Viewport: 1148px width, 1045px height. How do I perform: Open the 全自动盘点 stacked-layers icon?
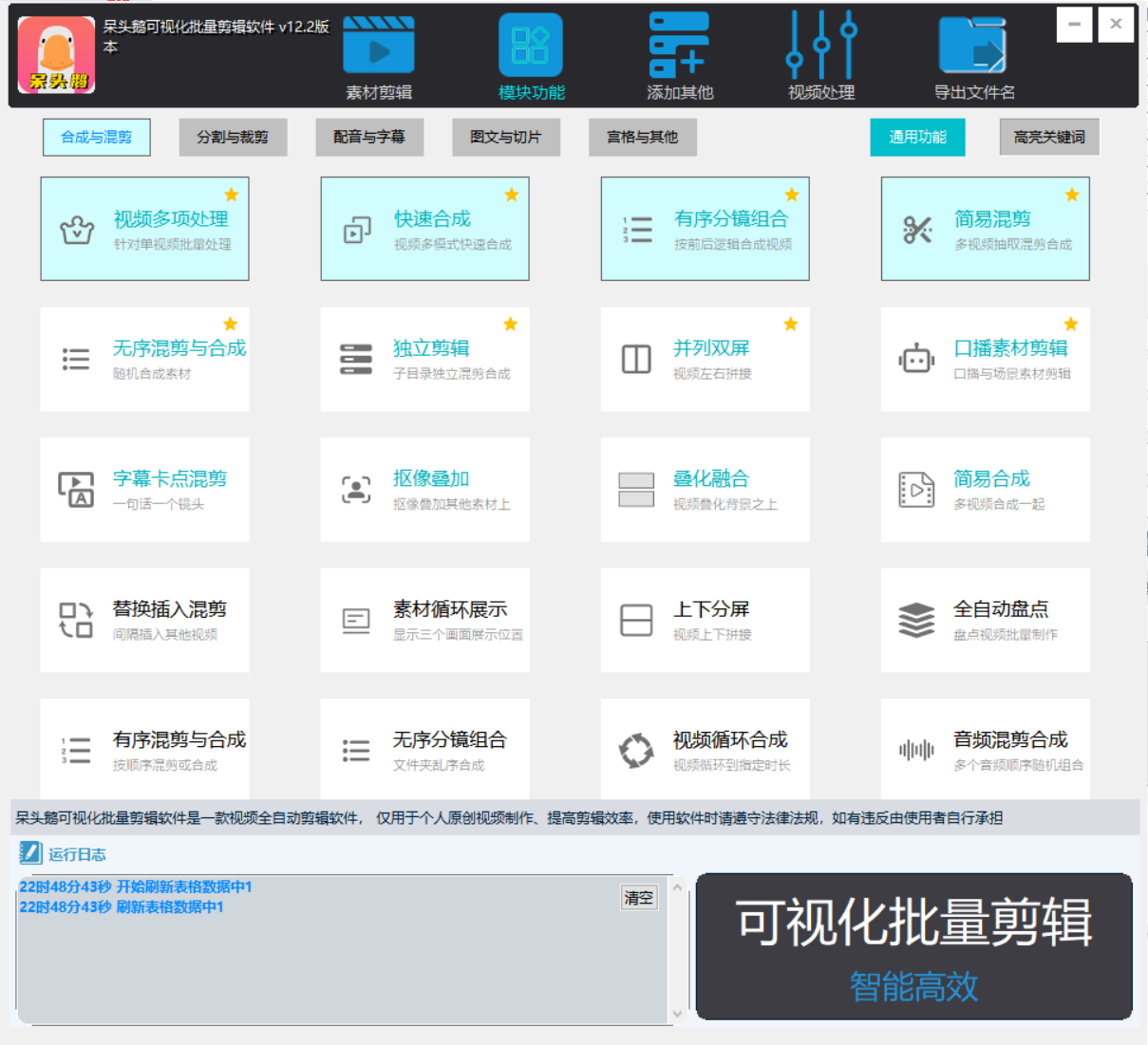tap(915, 620)
